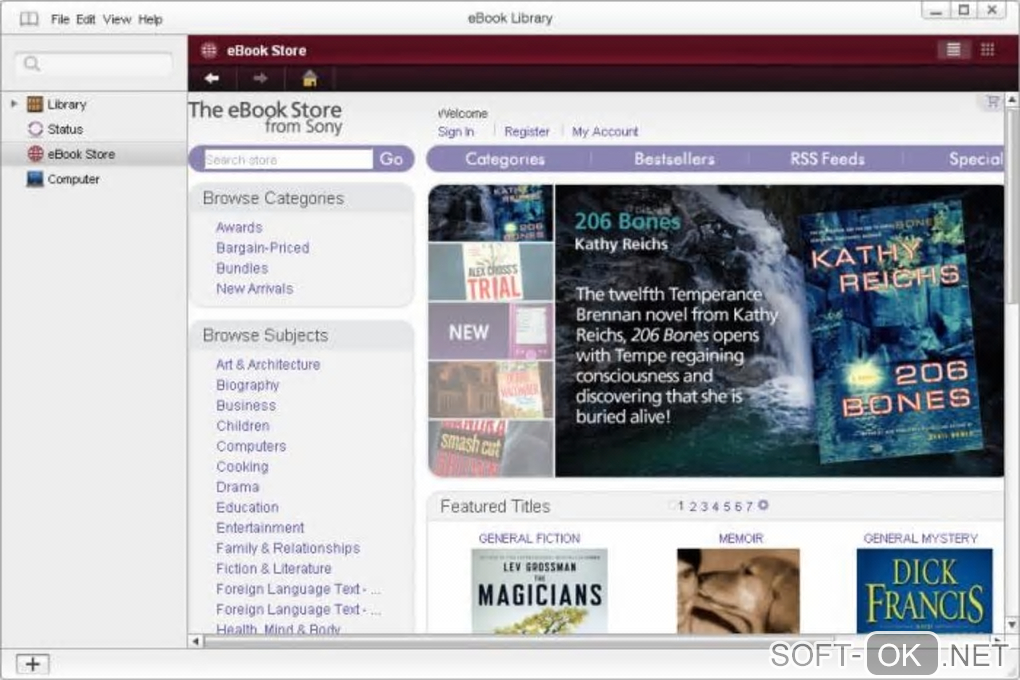The height and width of the screenshot is (680, 1020).
Task: Click in the Search store input field
Action: tap(288, 159)
